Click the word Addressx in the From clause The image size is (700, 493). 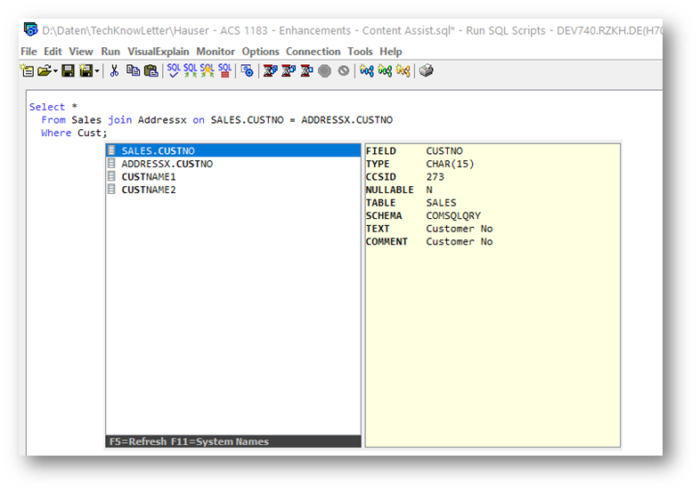[162, 120]
